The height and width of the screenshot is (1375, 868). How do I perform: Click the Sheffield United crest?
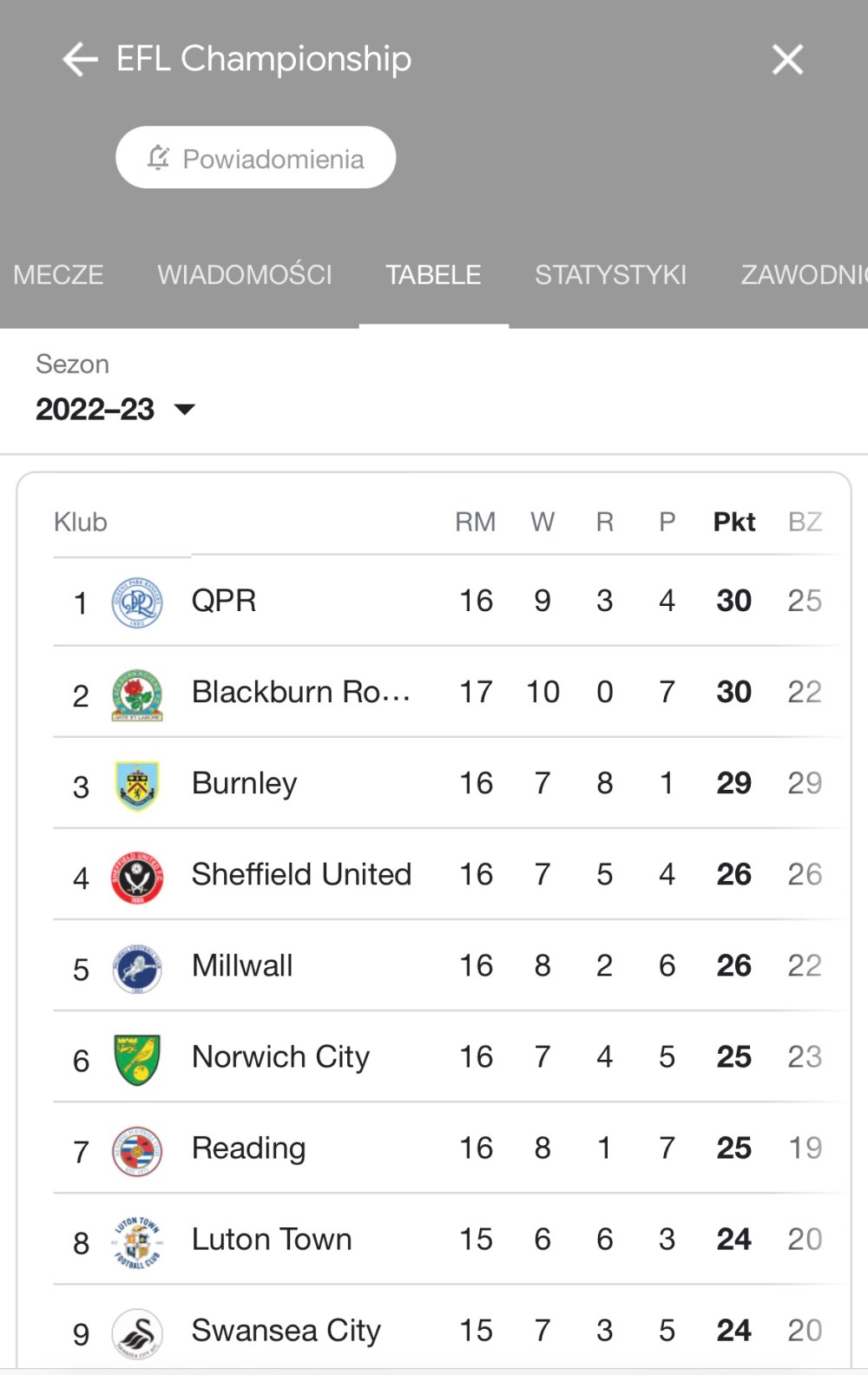pos(137,876)
